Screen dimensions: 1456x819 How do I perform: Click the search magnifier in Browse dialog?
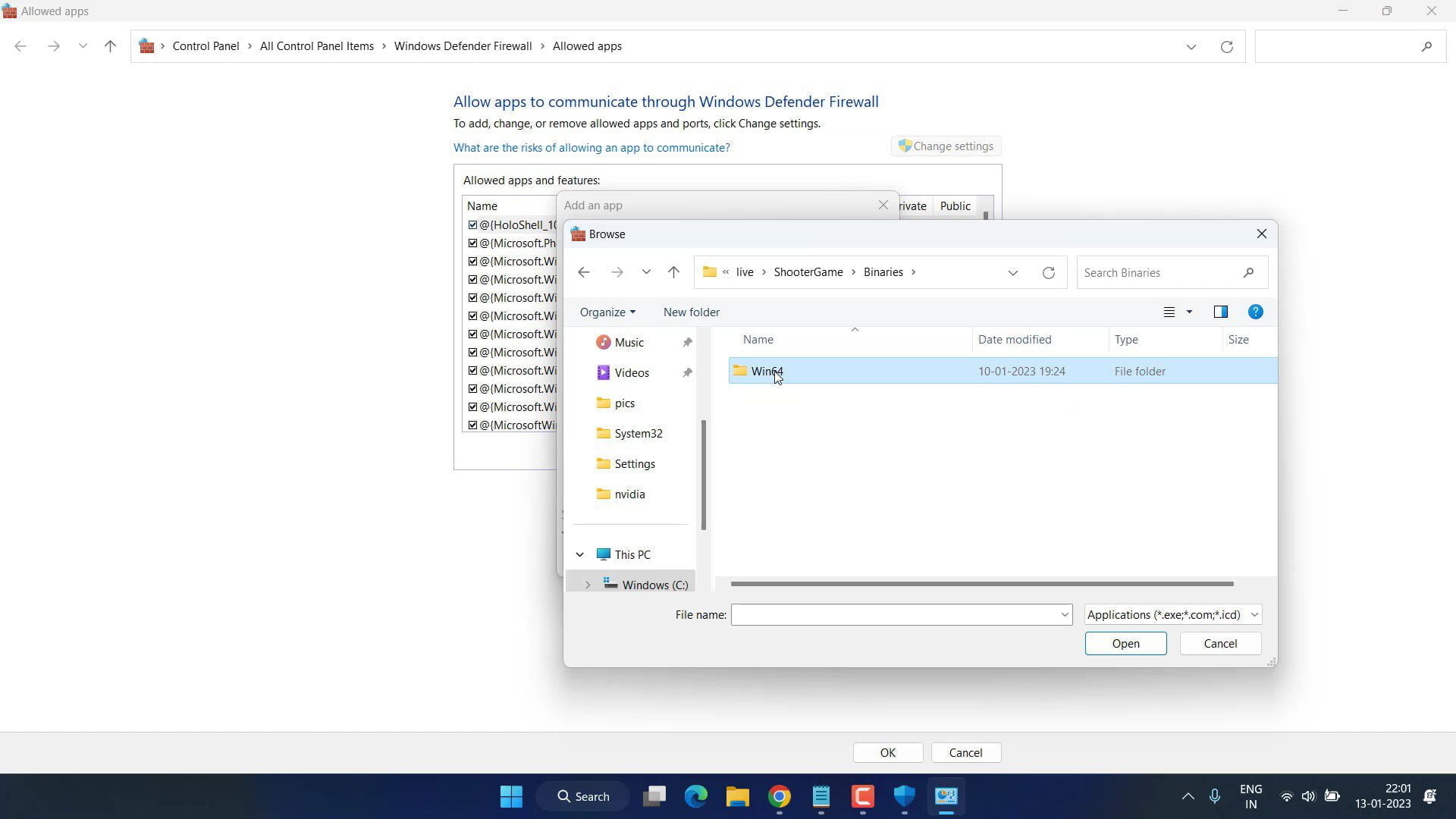tap(1248, 273)
